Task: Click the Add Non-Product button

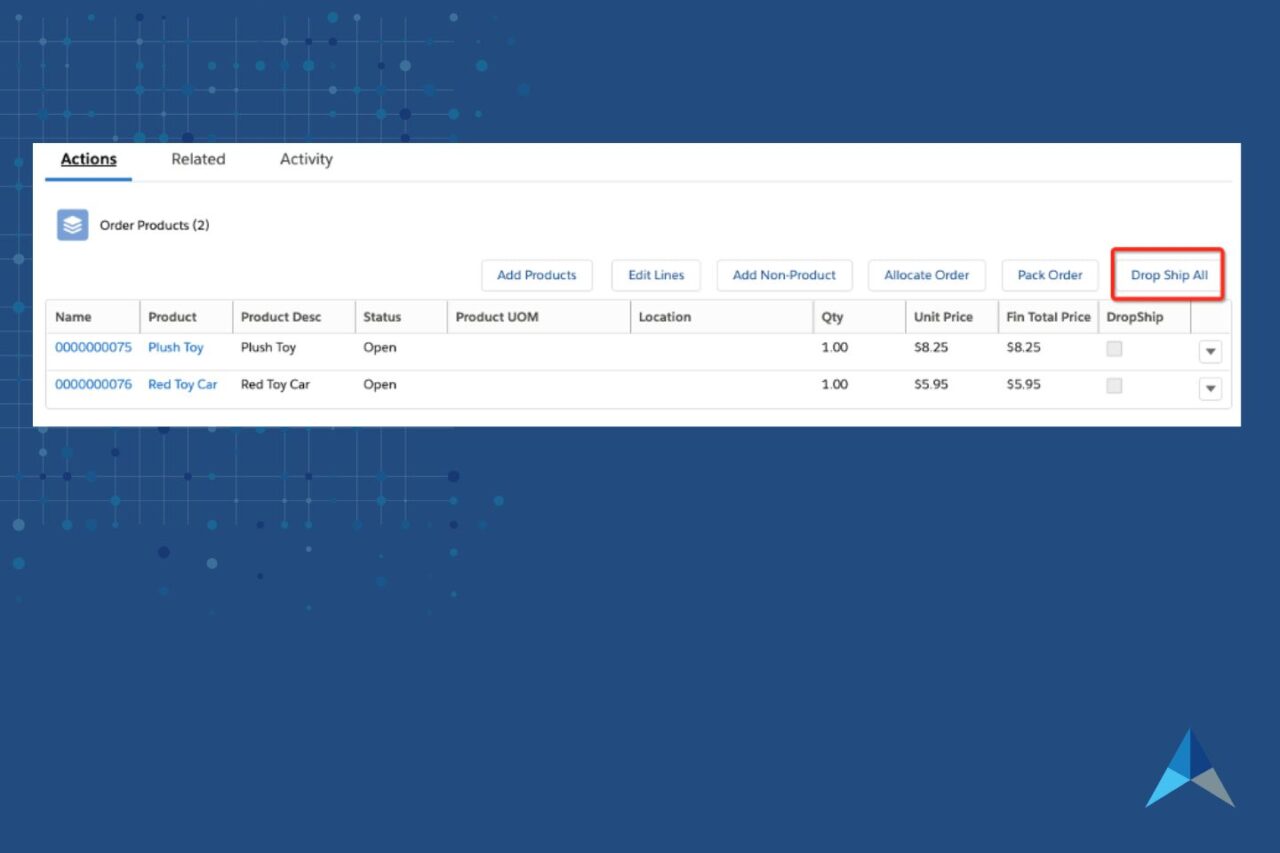Action: click(784, 275)
